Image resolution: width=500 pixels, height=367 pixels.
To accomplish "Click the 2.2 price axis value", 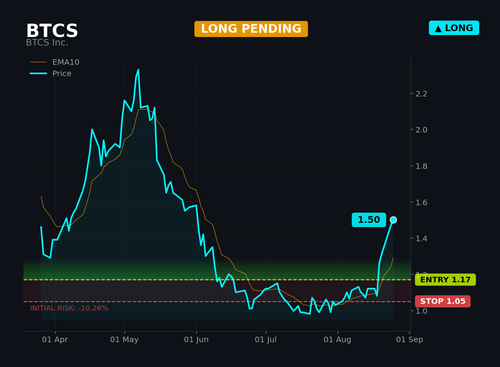I will 421,94.
